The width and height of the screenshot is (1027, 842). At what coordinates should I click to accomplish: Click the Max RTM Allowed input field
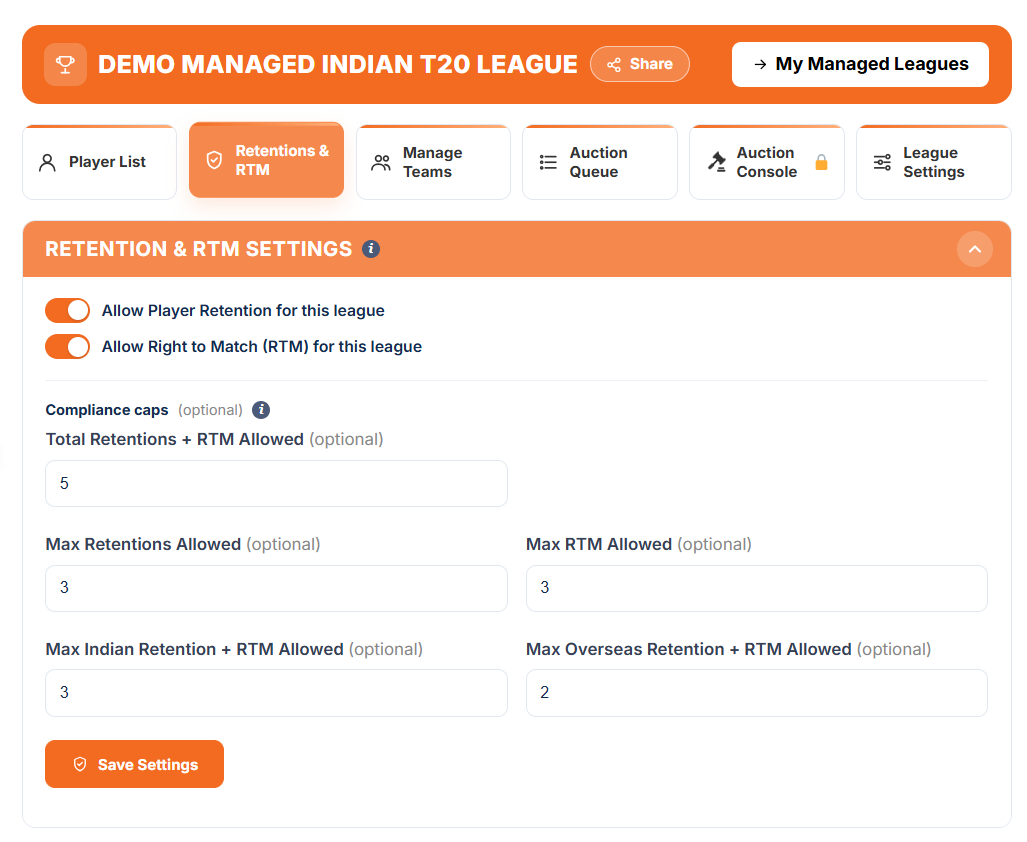pos(756,588)
